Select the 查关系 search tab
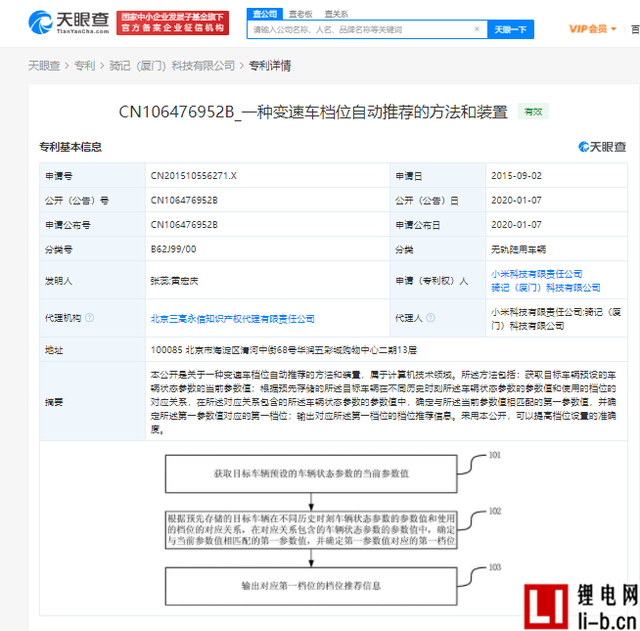The height and width of the screenshot is (631, 640). point(336,14)
